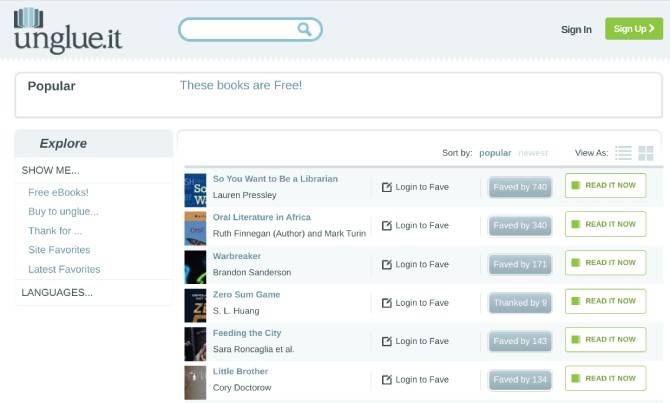This screenshot has width=670, height=403.
Task: Sort the books by newest
Action: (533, 153)
